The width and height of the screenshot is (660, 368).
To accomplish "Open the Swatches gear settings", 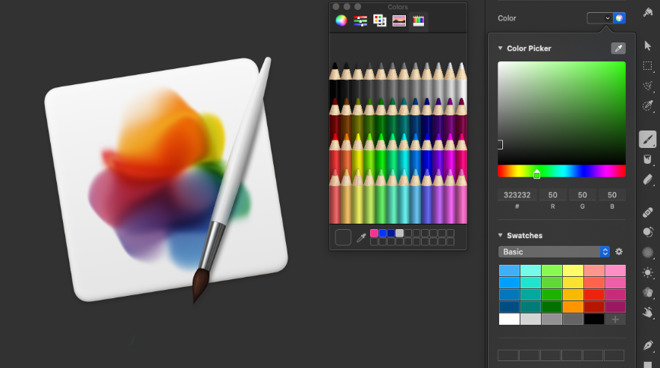I will coord(619,251).
